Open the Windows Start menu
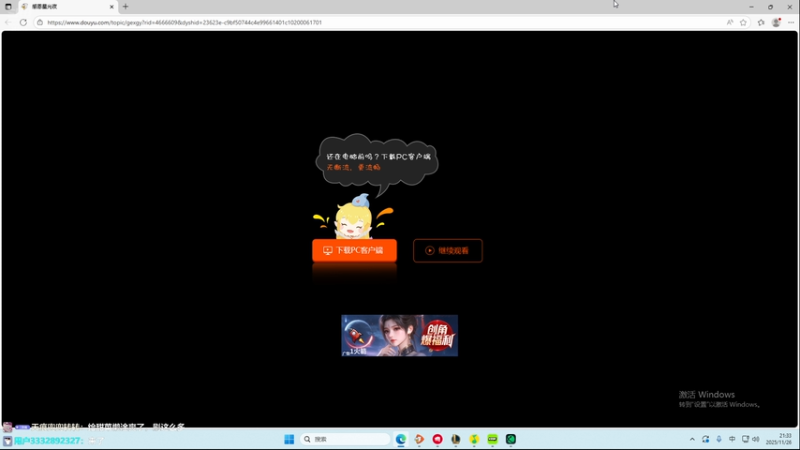 [289, 439]
